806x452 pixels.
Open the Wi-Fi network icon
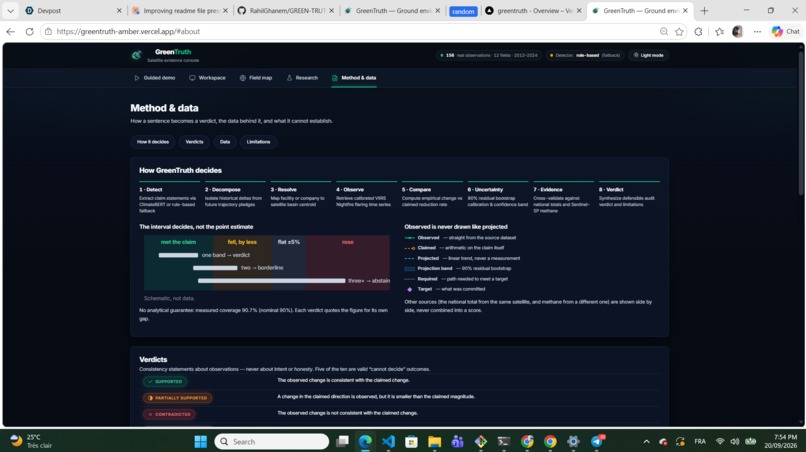[x=720, y=441]
